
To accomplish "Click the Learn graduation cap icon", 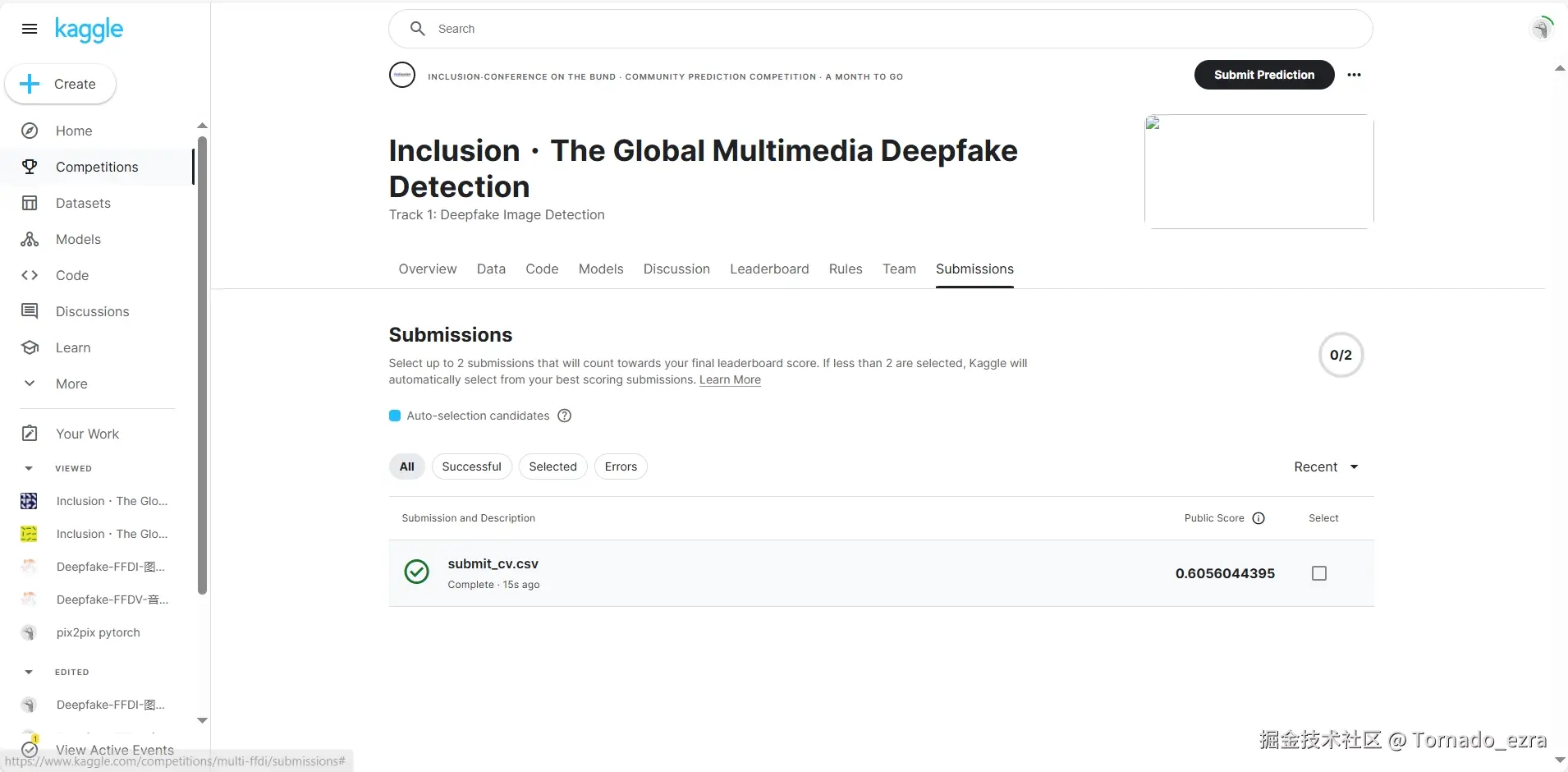I will pyautogui.click(x=30, y=347).
